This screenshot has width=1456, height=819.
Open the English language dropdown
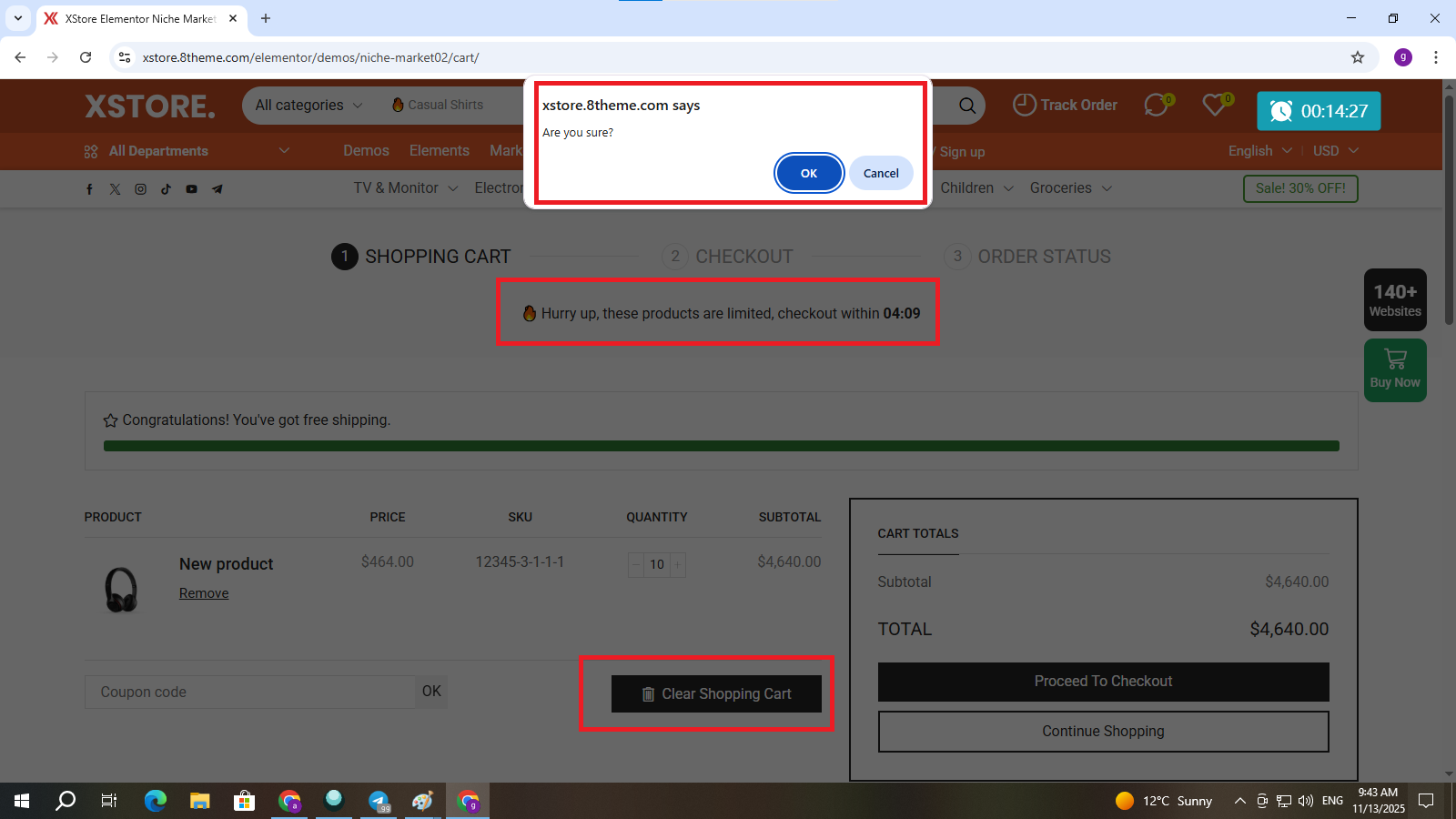(1259, 151)
